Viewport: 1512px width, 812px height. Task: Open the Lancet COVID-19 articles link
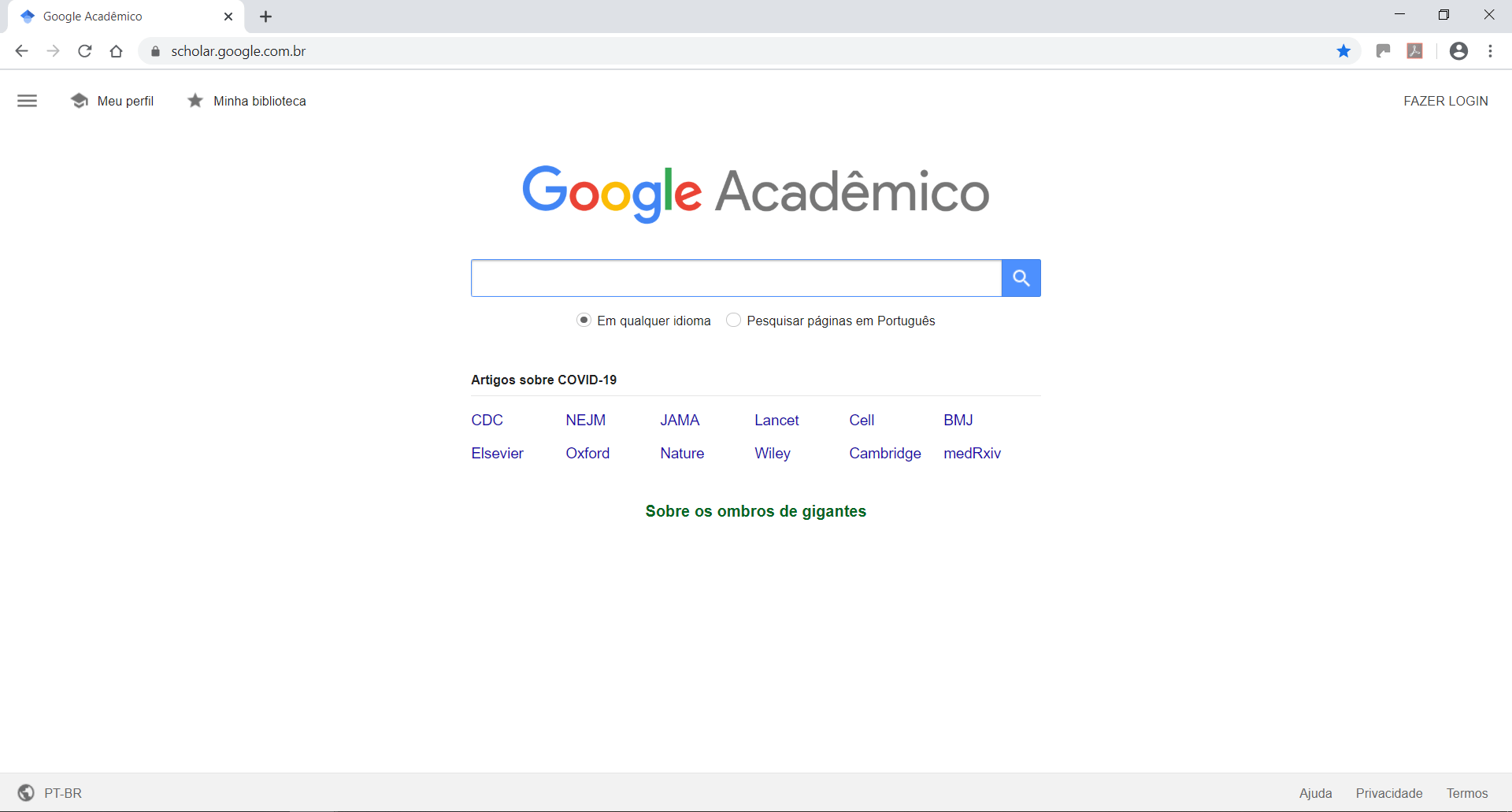tap(776, 420)
